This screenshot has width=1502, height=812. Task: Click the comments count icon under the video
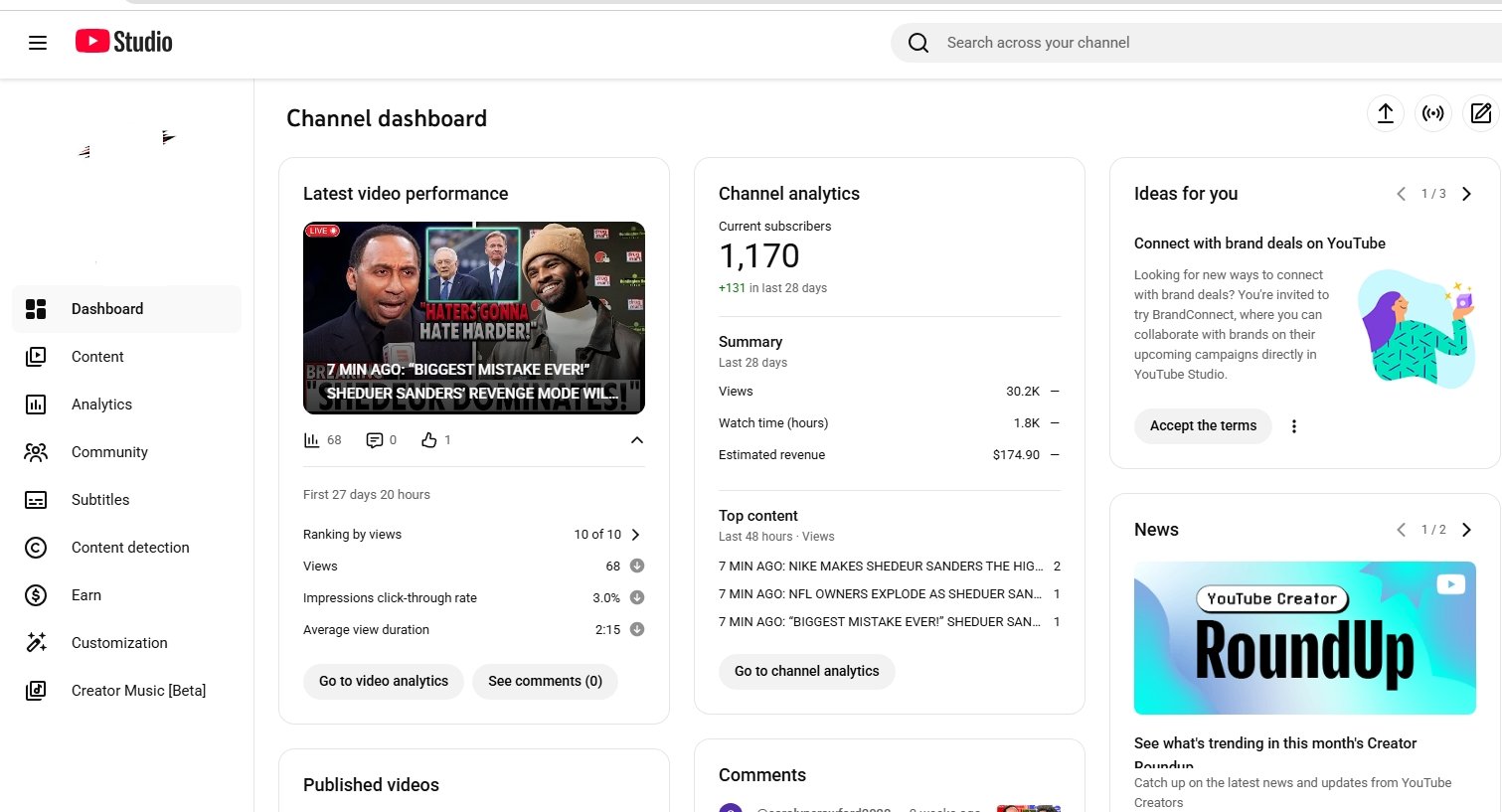pyautogui.click(x=375, y=440)
